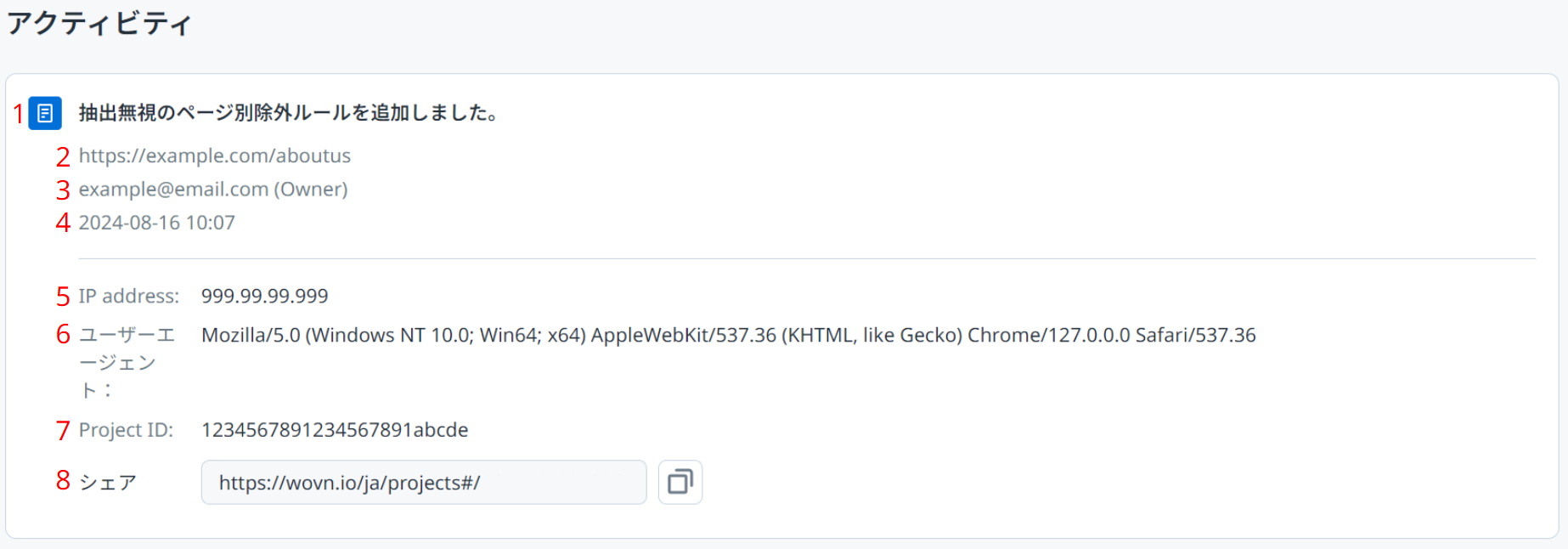Click the timestamp 2024-08-16 10:07
Viewport: 1568px width, 549px height.
tap(156, 223)
